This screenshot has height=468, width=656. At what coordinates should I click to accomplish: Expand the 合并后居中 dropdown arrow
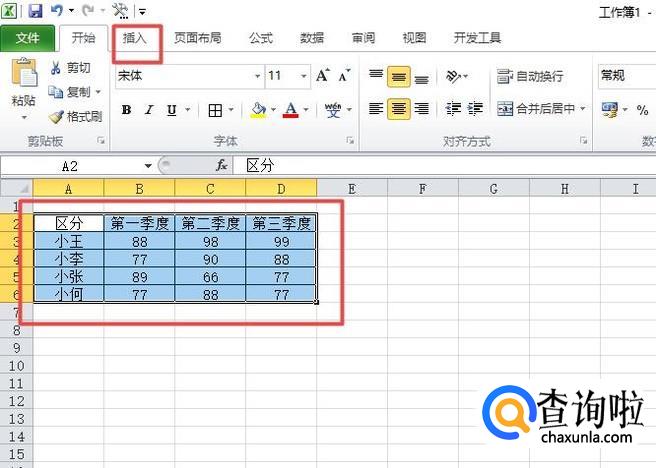583,109
